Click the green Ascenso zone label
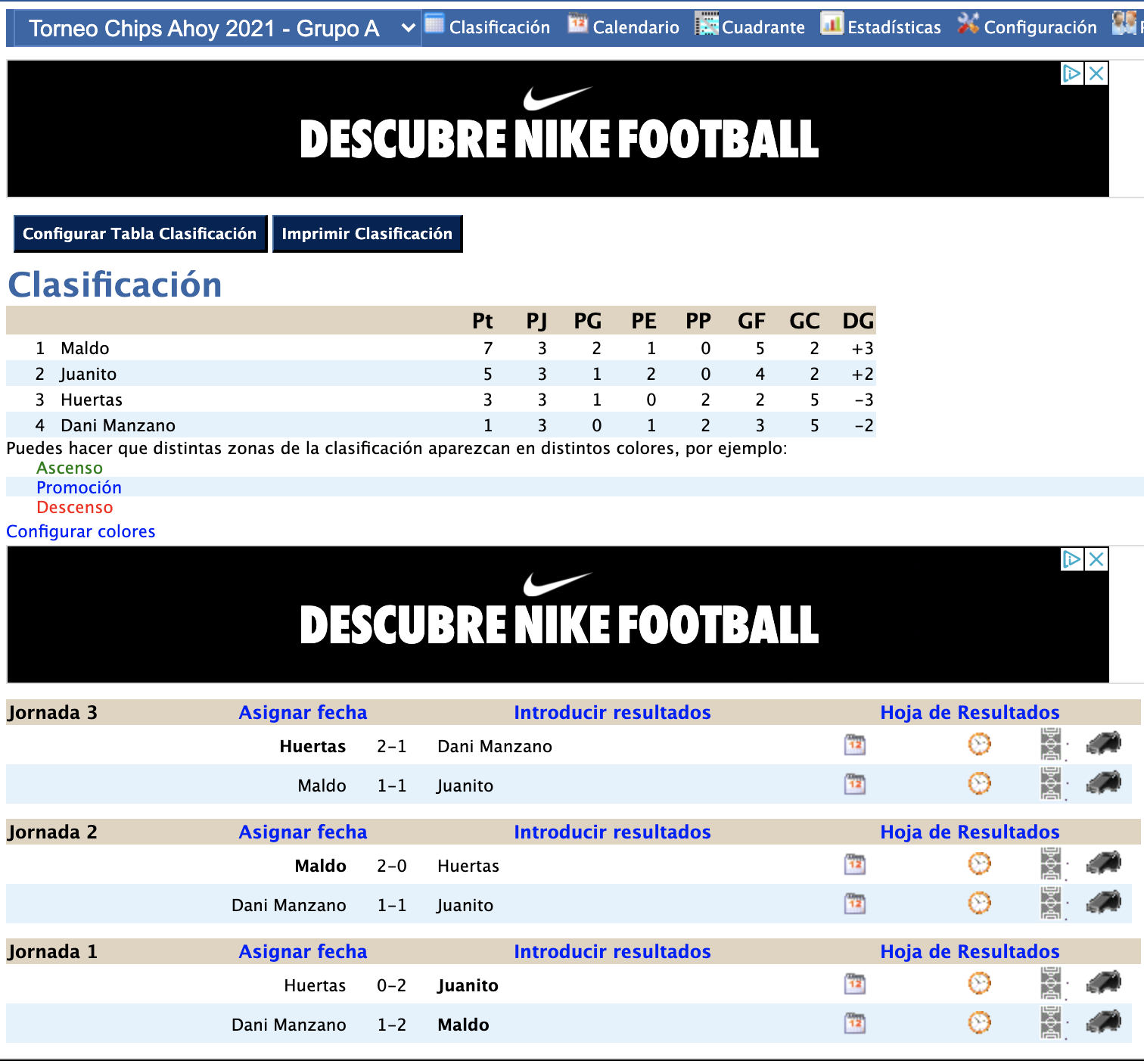Image resolution: width=1144 pixels, height=1064 pixels. click(70, 468)
